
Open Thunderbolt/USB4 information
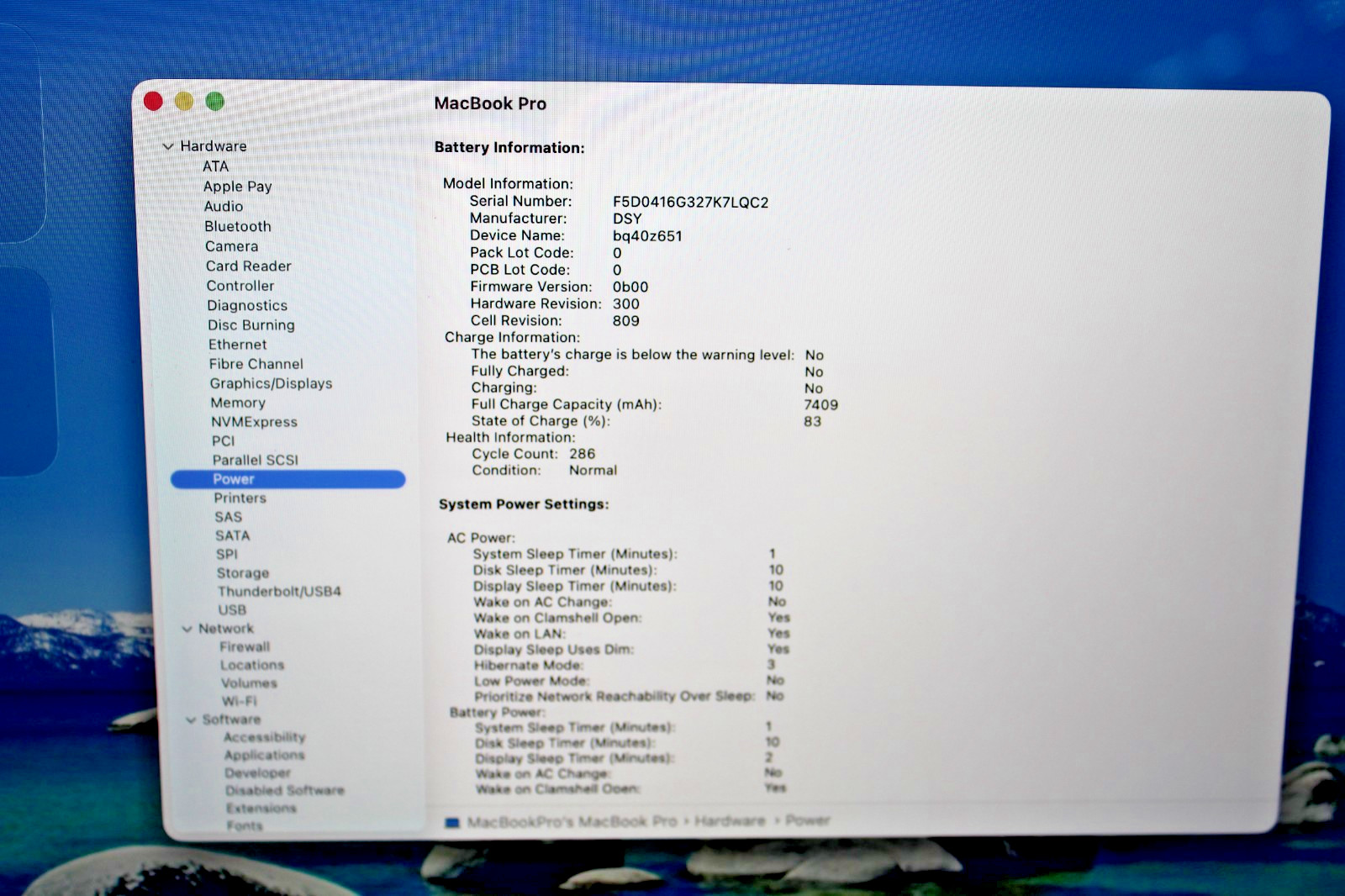point(280,591)
